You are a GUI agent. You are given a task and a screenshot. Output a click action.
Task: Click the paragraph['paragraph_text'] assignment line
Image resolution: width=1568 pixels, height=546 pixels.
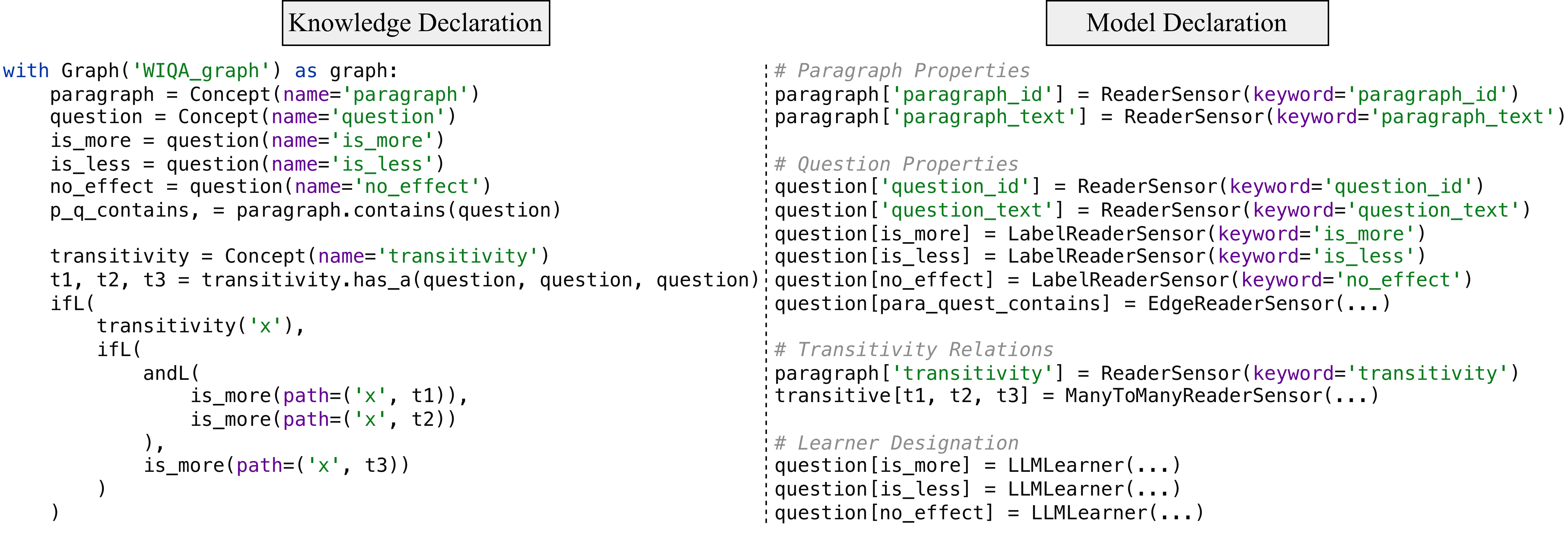tap(1169, 117)
